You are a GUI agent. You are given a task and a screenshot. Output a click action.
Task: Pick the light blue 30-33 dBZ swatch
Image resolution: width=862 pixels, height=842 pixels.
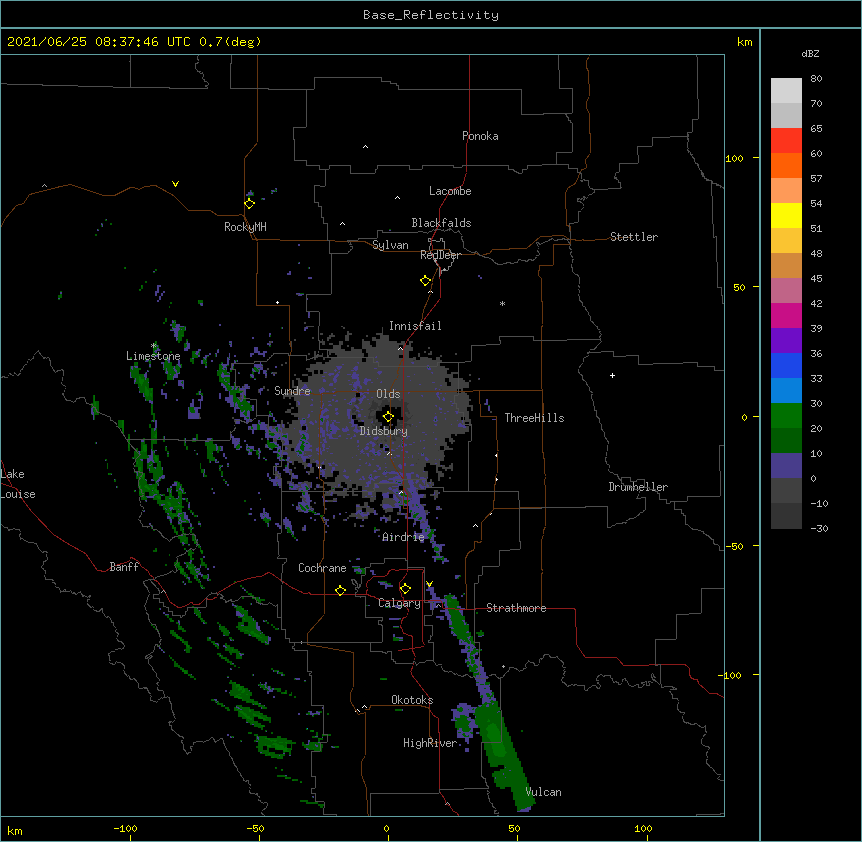[x=786, y=391]
